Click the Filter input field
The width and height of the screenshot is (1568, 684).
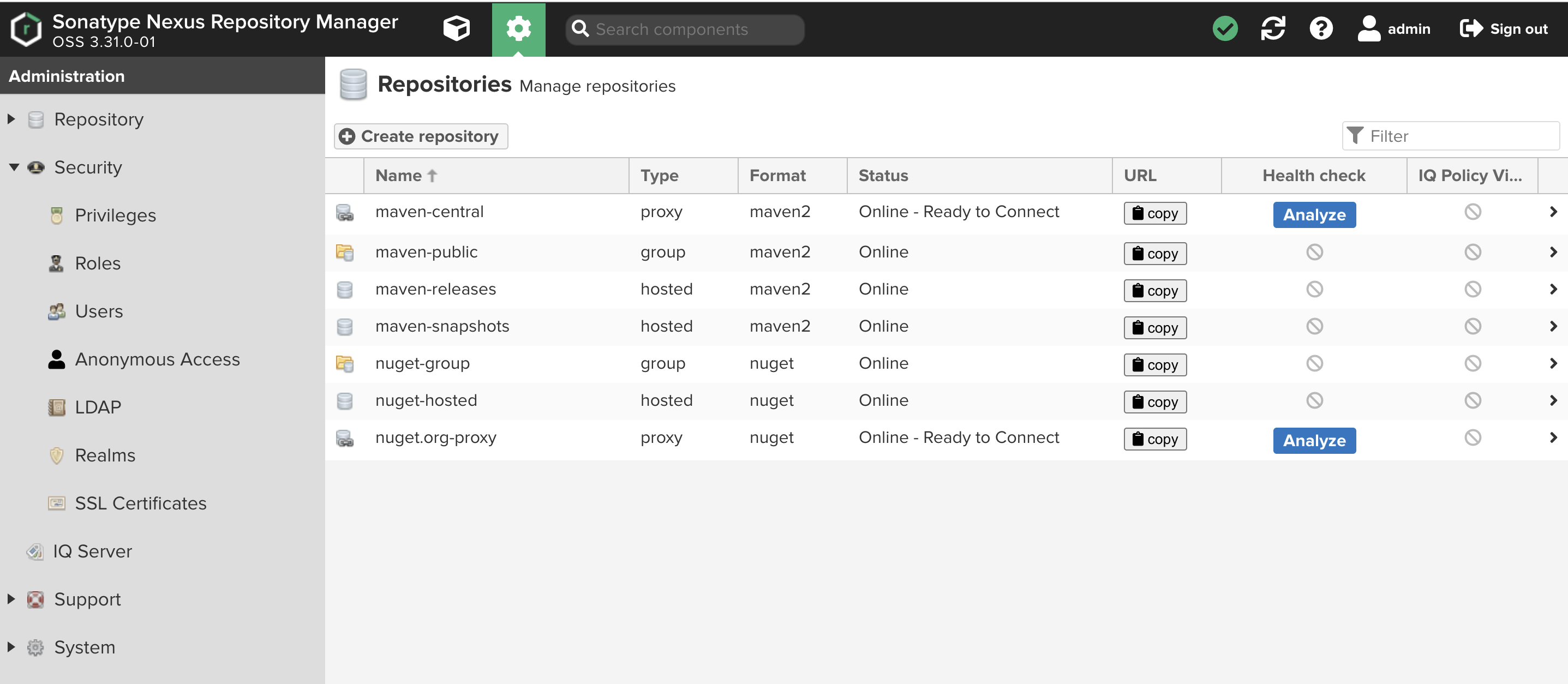(x=1451, y=136)
